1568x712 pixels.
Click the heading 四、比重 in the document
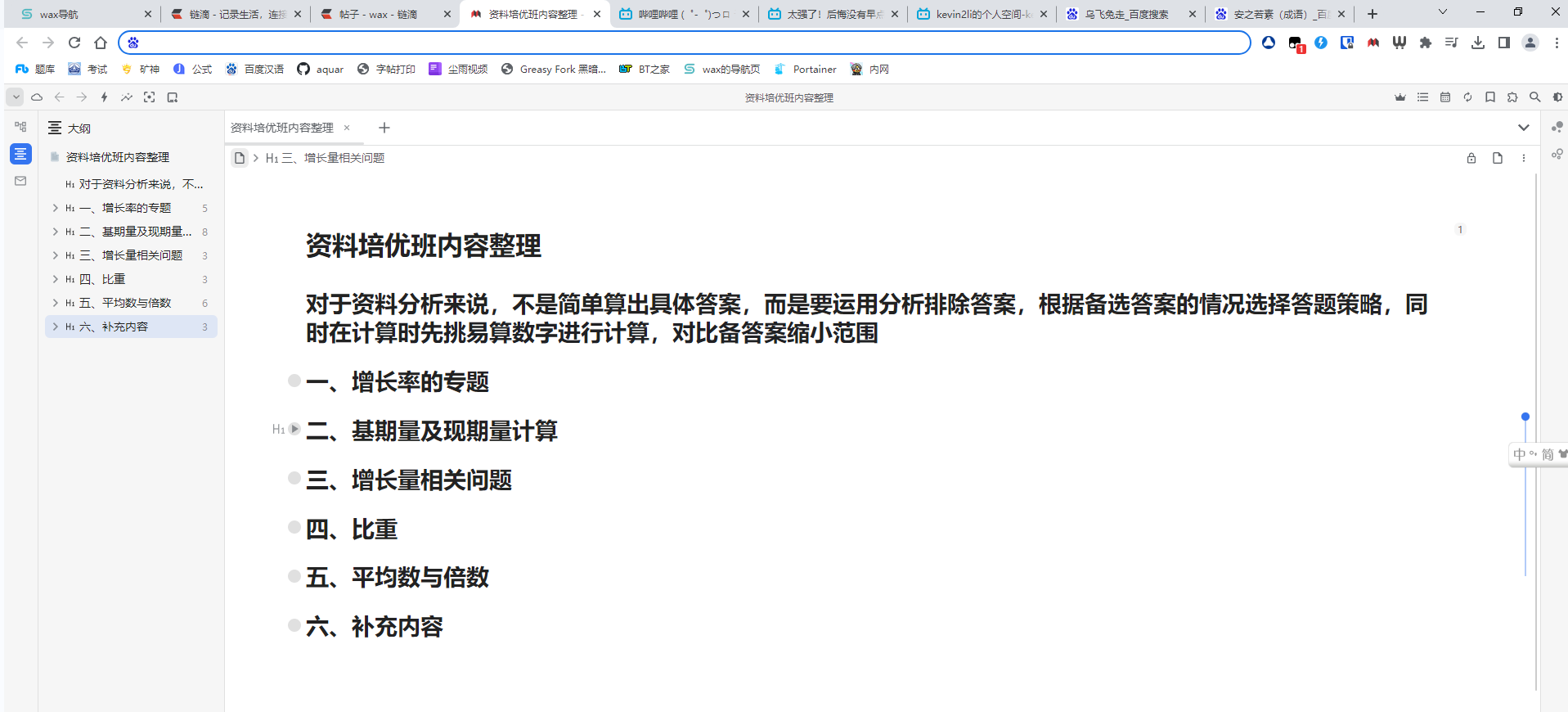coord(352,529)
